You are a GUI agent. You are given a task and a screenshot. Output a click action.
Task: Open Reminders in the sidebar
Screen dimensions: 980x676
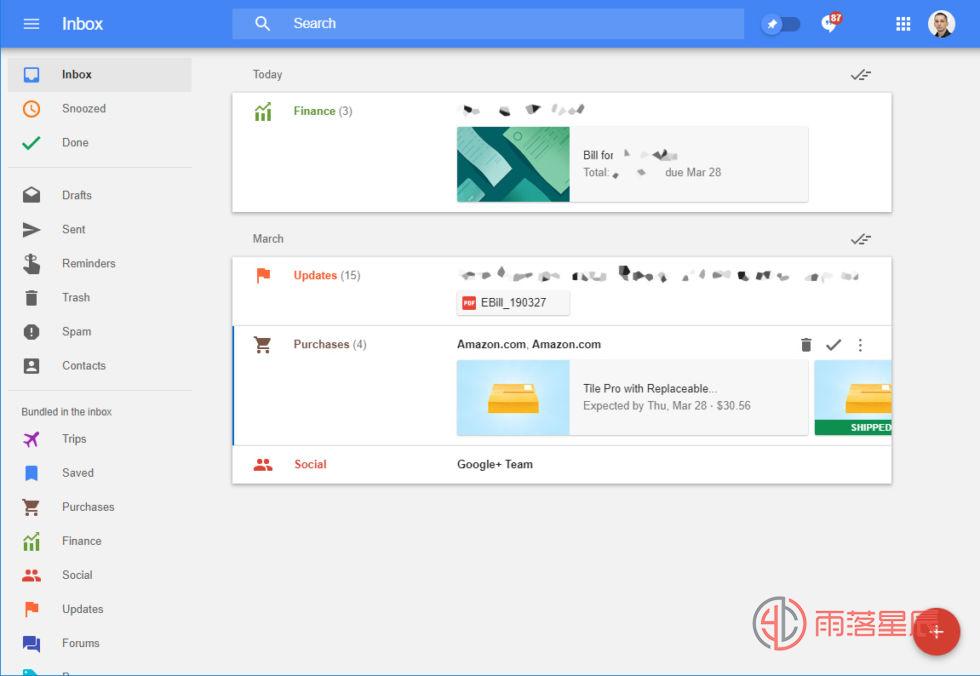[x=100, y=264]
